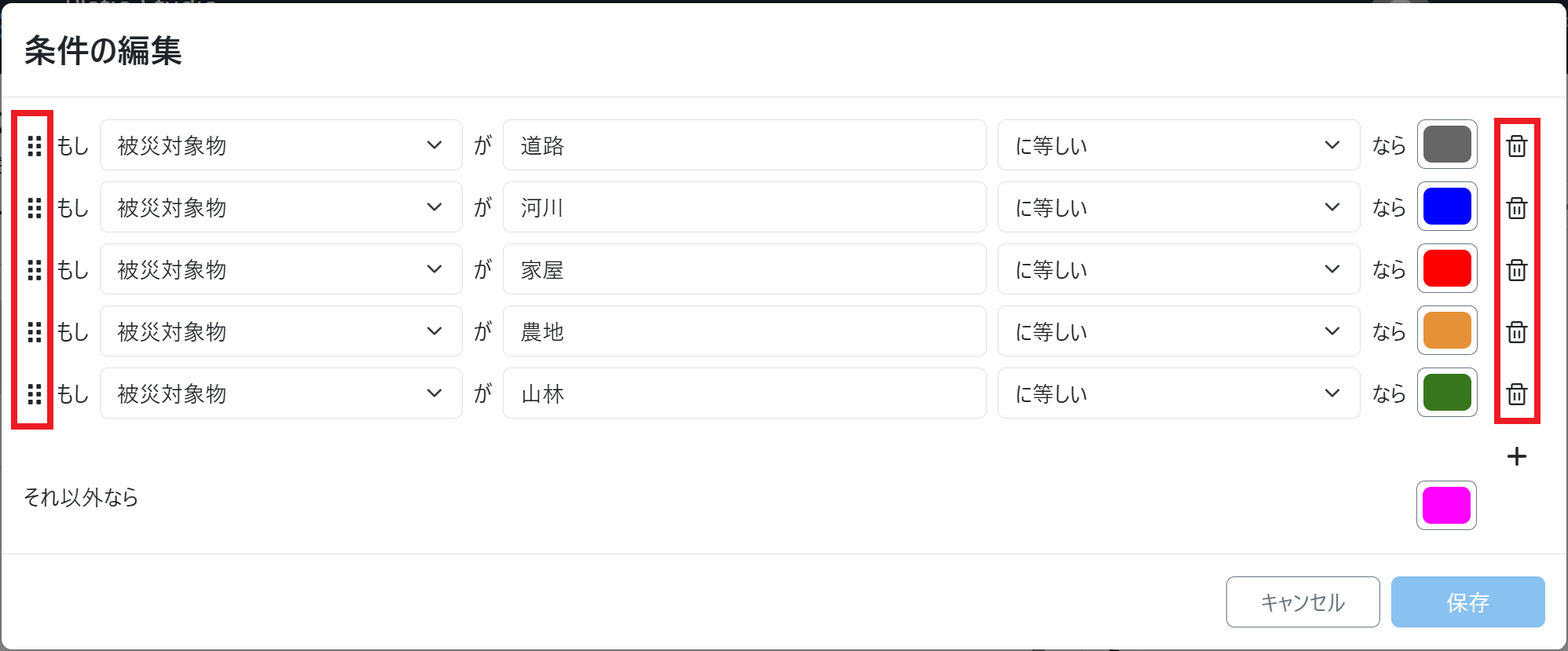Open に等しい operator dropdown for 河川
Screen dimensions: 1568x651
tap(1178, 207)
